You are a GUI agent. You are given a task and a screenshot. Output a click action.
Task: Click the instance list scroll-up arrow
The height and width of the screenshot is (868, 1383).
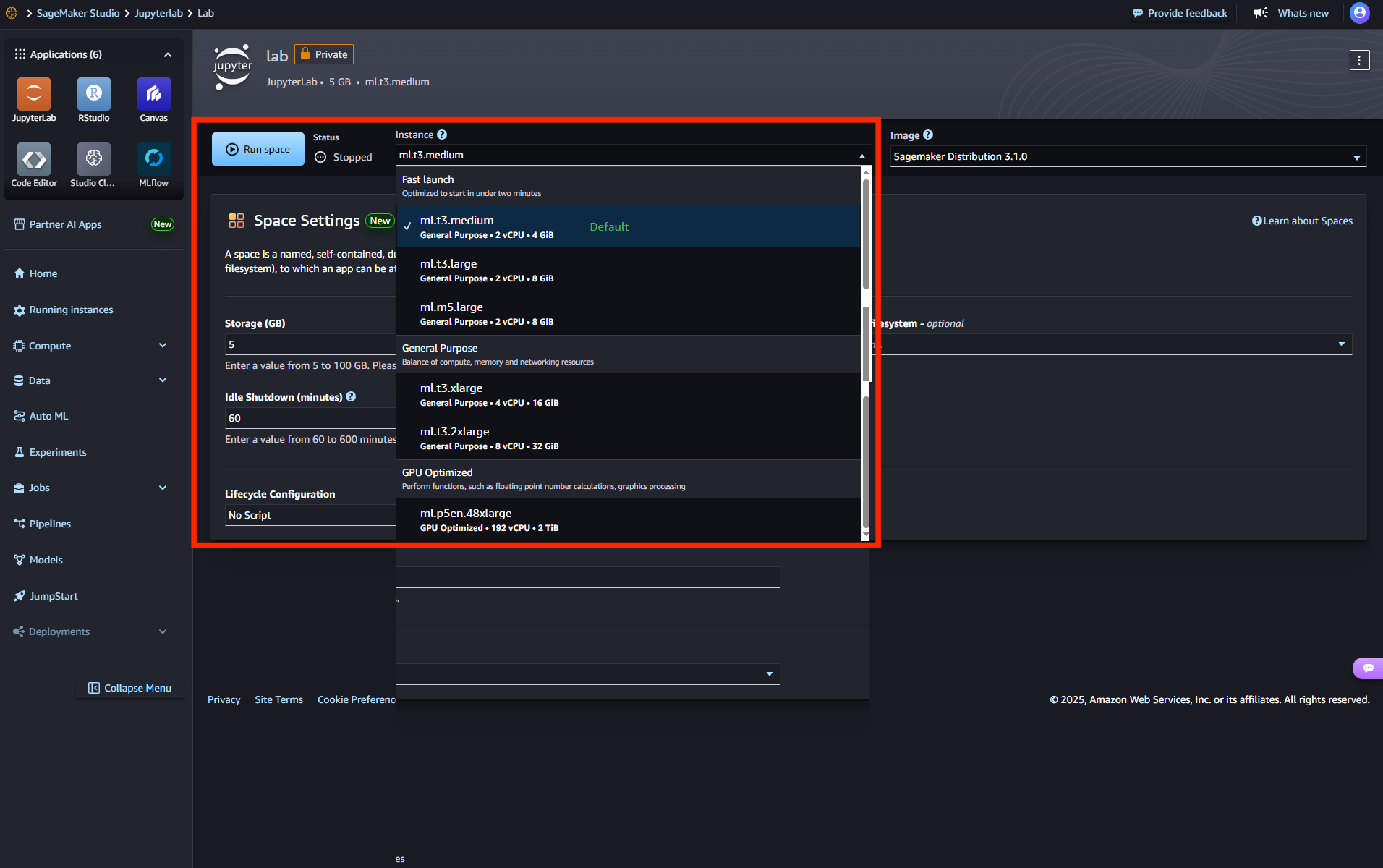[865, 172]
